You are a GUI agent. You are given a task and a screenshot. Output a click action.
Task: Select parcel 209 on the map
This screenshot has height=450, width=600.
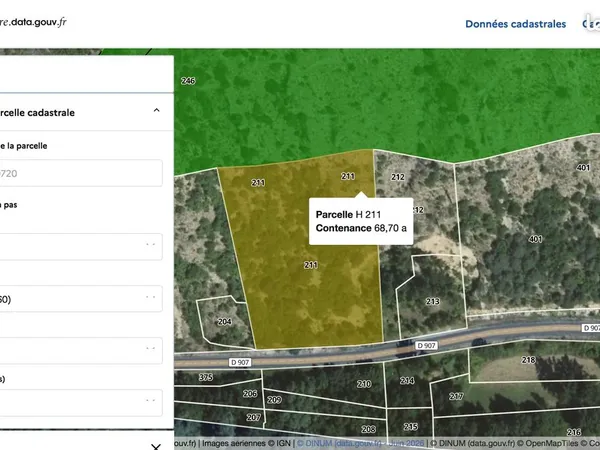(x=274, y=400)
